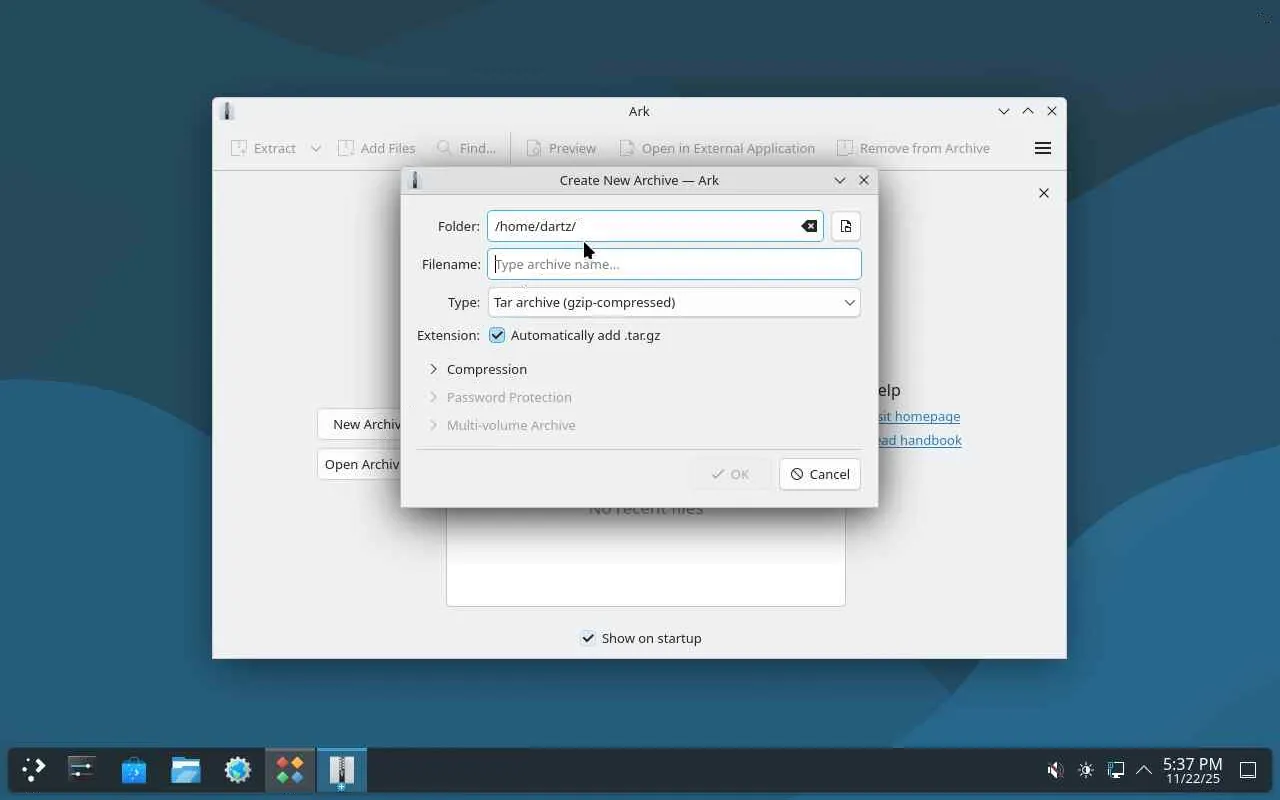
Task: Click the Extract toolbar button in Ark
Action: (264, 148)
